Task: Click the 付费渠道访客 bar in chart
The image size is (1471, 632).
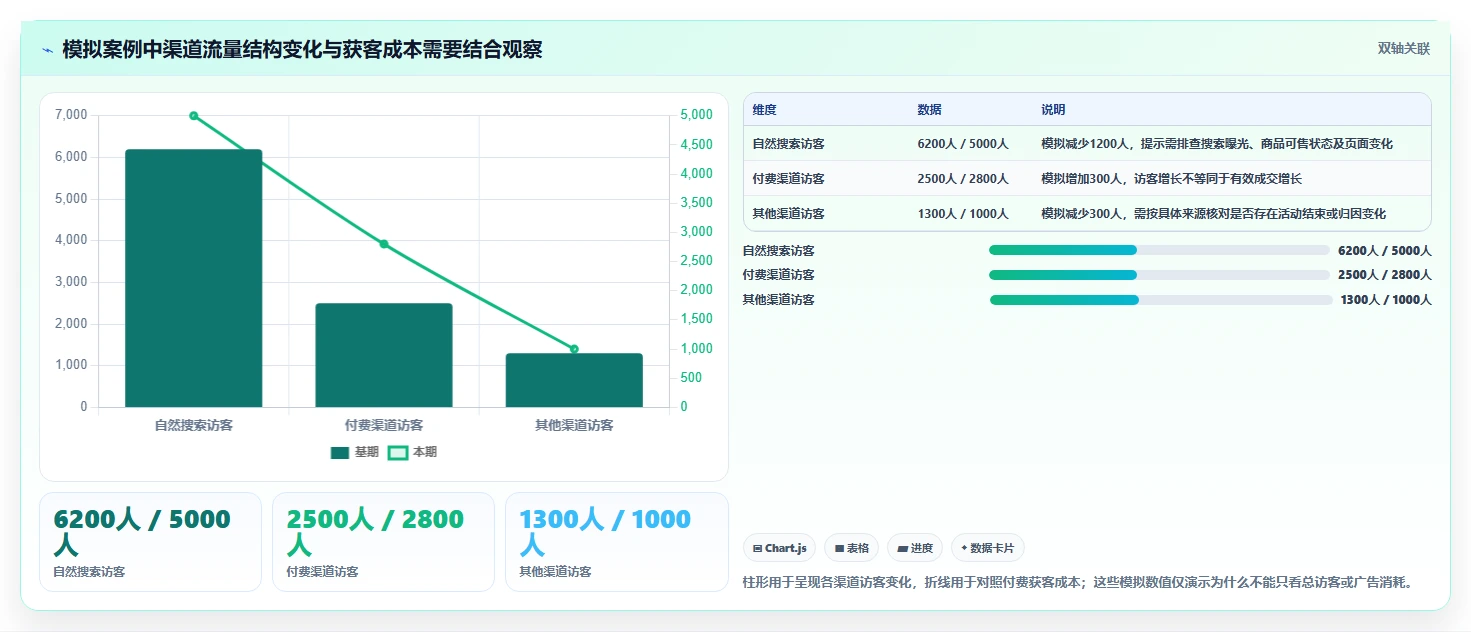Action: pyautogui.click(x=384, y=355)
